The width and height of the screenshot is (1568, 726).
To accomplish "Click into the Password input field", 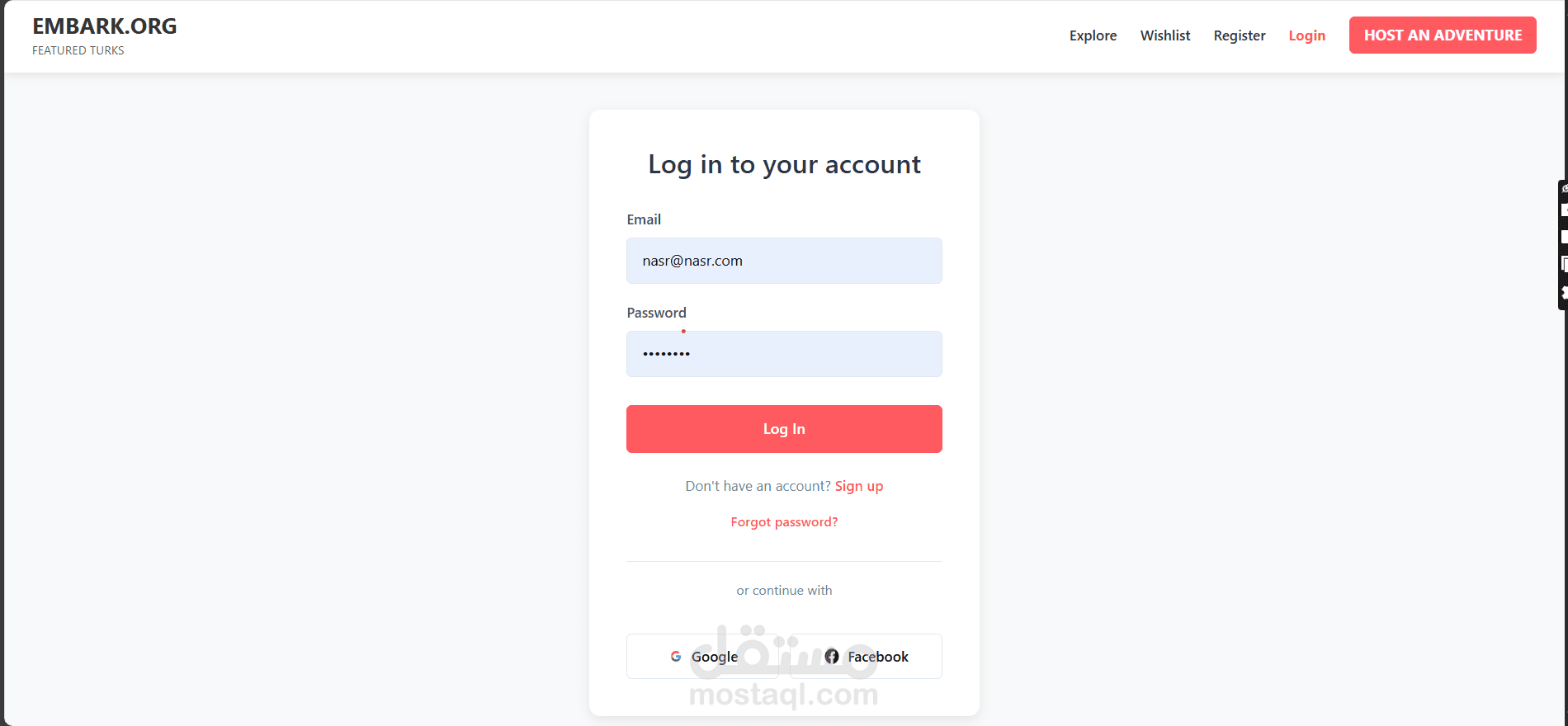I will 784,354.
